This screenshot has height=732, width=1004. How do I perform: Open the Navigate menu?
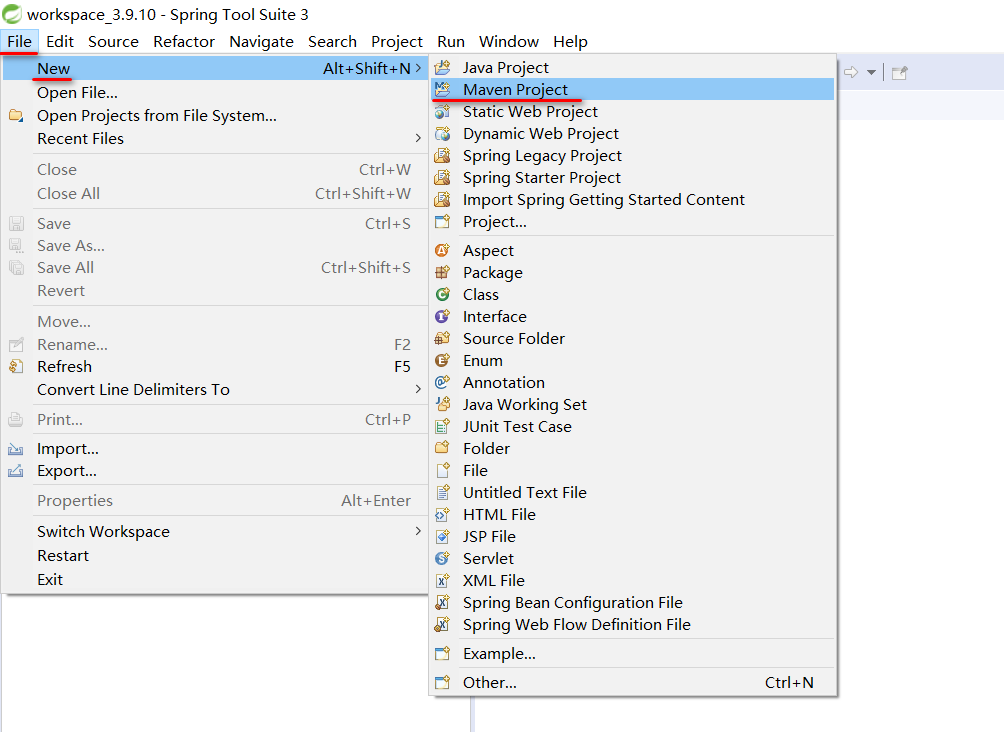click(261, 42)
